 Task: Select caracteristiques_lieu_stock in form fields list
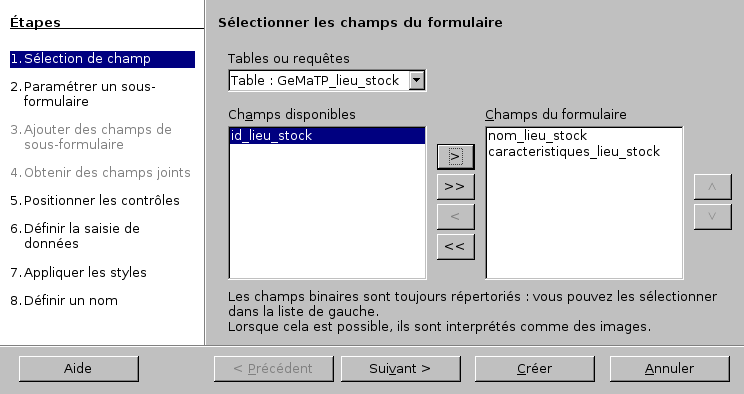[574, 151]
